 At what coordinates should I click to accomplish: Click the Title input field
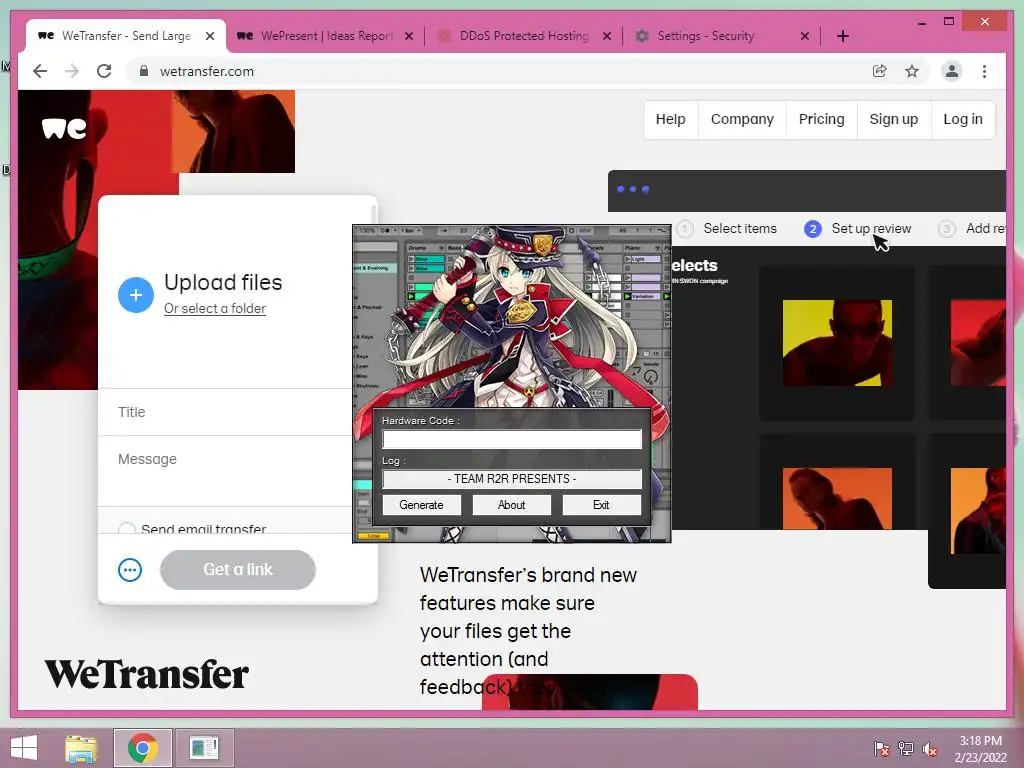(x=225, y=412)
